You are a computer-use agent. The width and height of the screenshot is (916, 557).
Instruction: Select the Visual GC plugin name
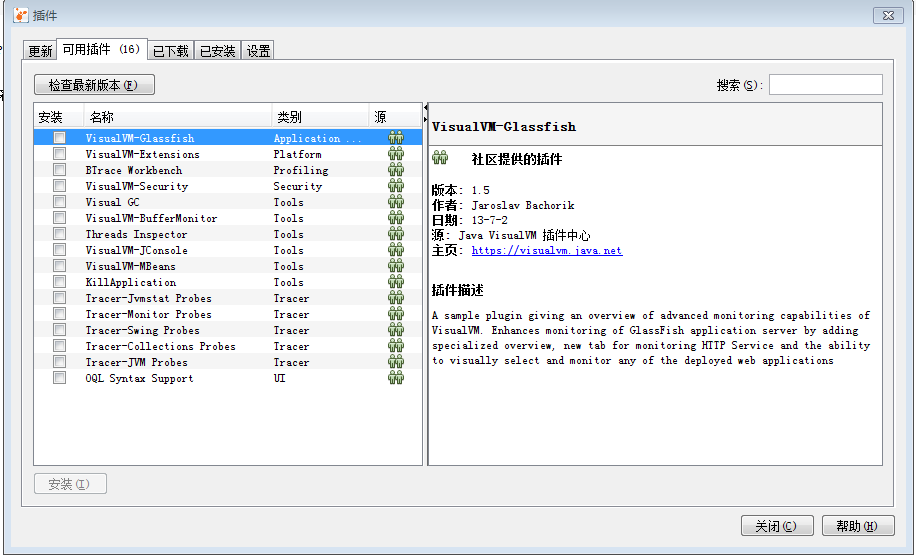[x=113, y=202]
